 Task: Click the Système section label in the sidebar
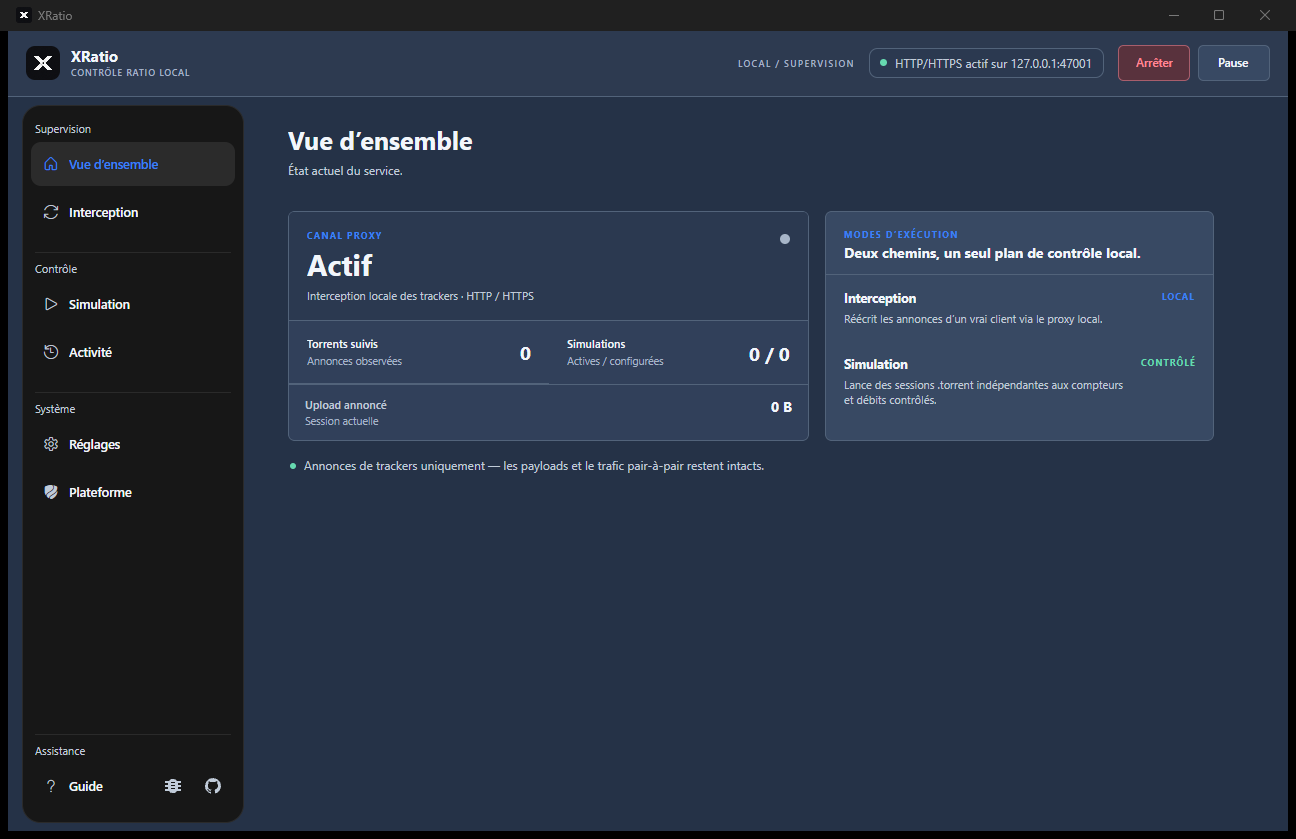click(55, 409)
